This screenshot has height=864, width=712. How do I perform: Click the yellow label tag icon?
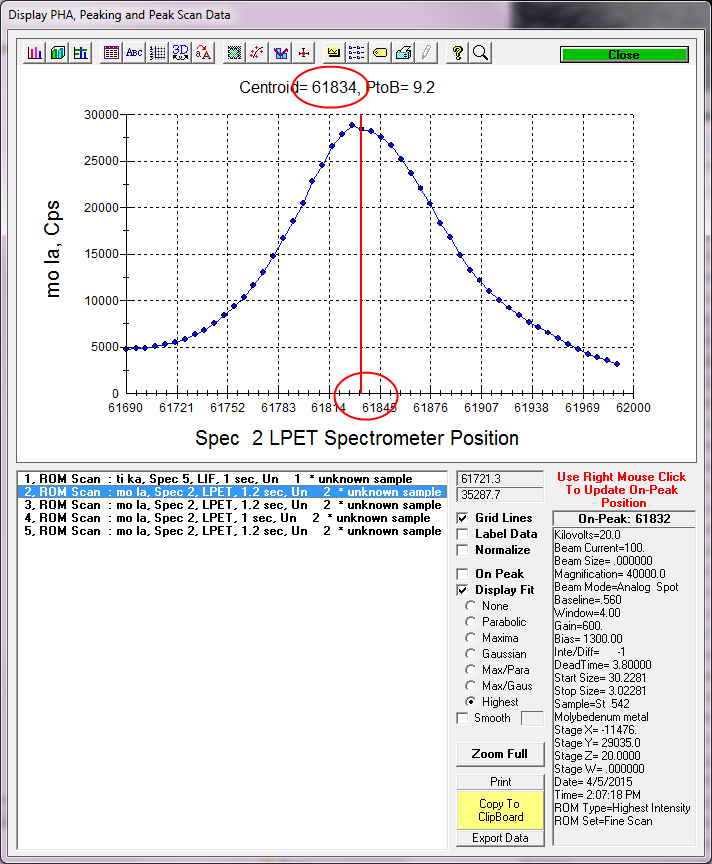(x=380, y=53)
